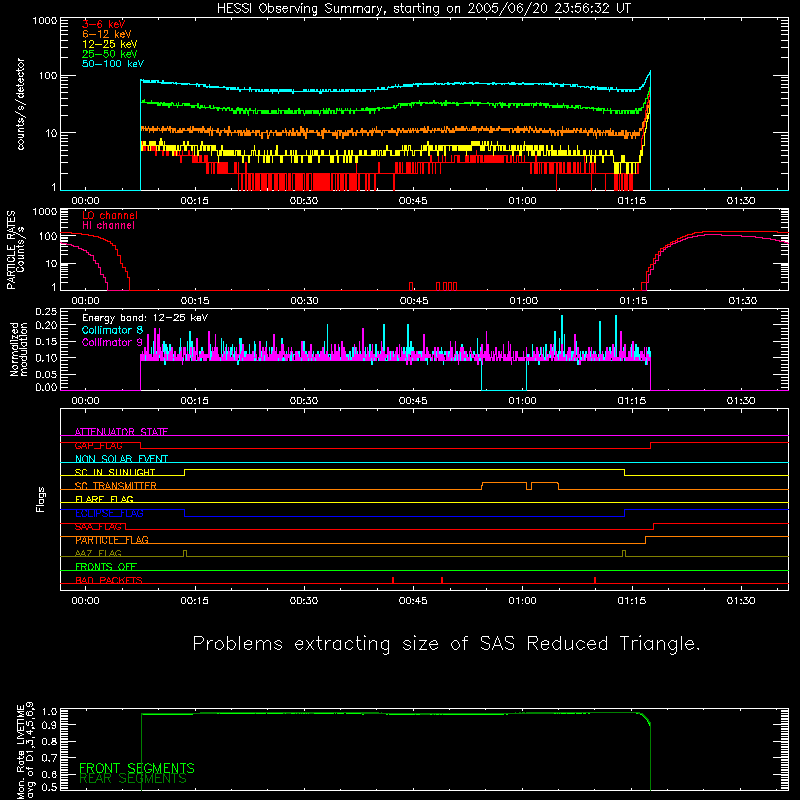The width and height of the screenshot is (800, 800).
Task: Pick the cyan 50-100 keV legend label
Action: pyautogui.click(x=113, y=64)
